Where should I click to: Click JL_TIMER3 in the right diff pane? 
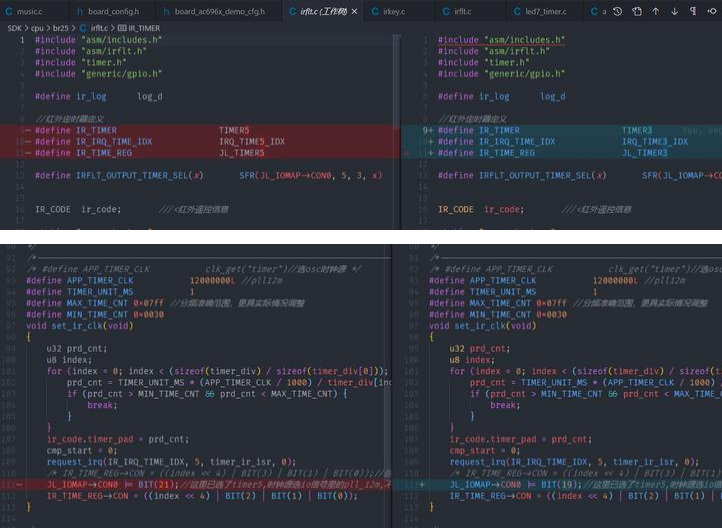(645, 153)
